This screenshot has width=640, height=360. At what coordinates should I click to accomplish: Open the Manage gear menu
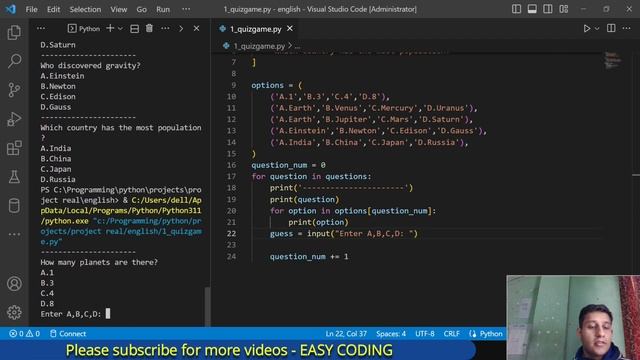[x=14, y=312]
